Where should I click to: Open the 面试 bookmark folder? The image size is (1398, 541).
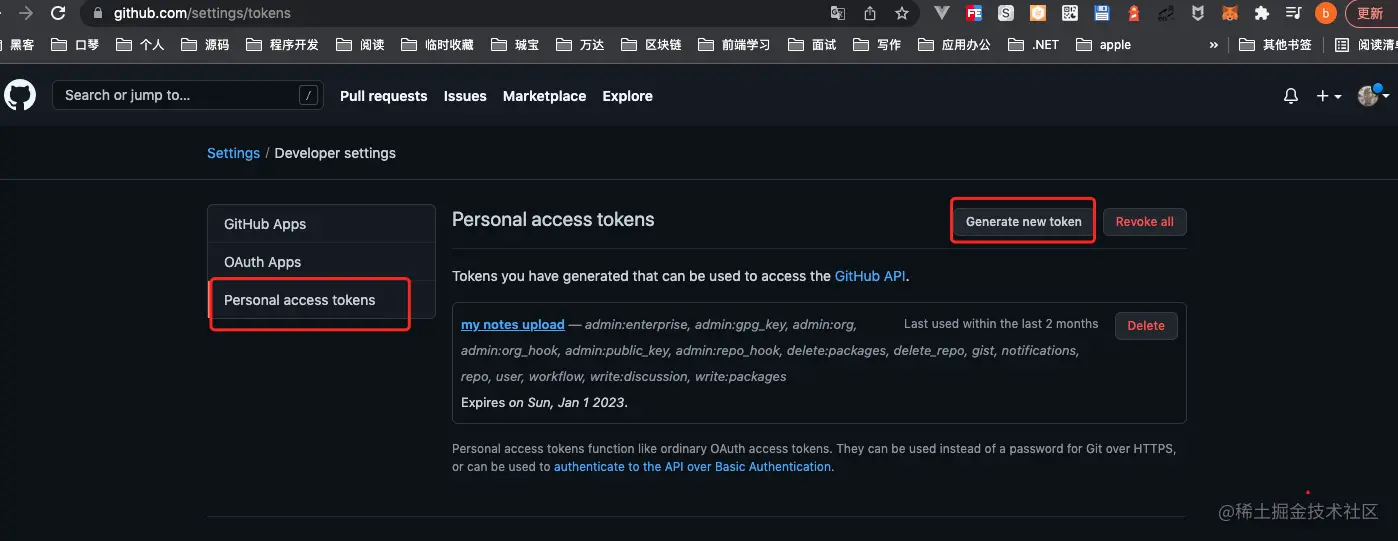(x=812, y=45)
